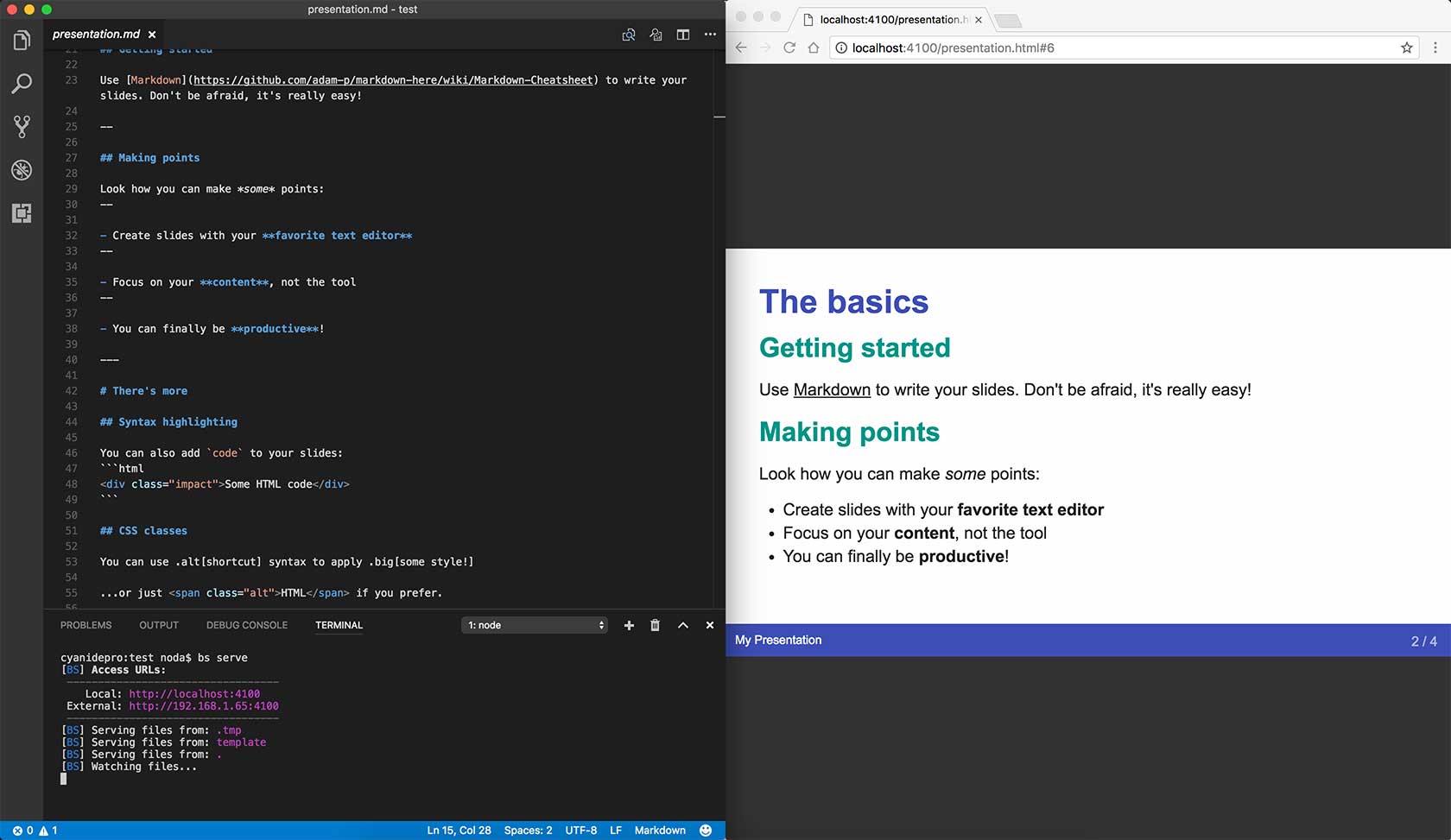Open the Debug icon in the sidebar
The width and height of the screenshot is (1451, 840).
(22, 170)
